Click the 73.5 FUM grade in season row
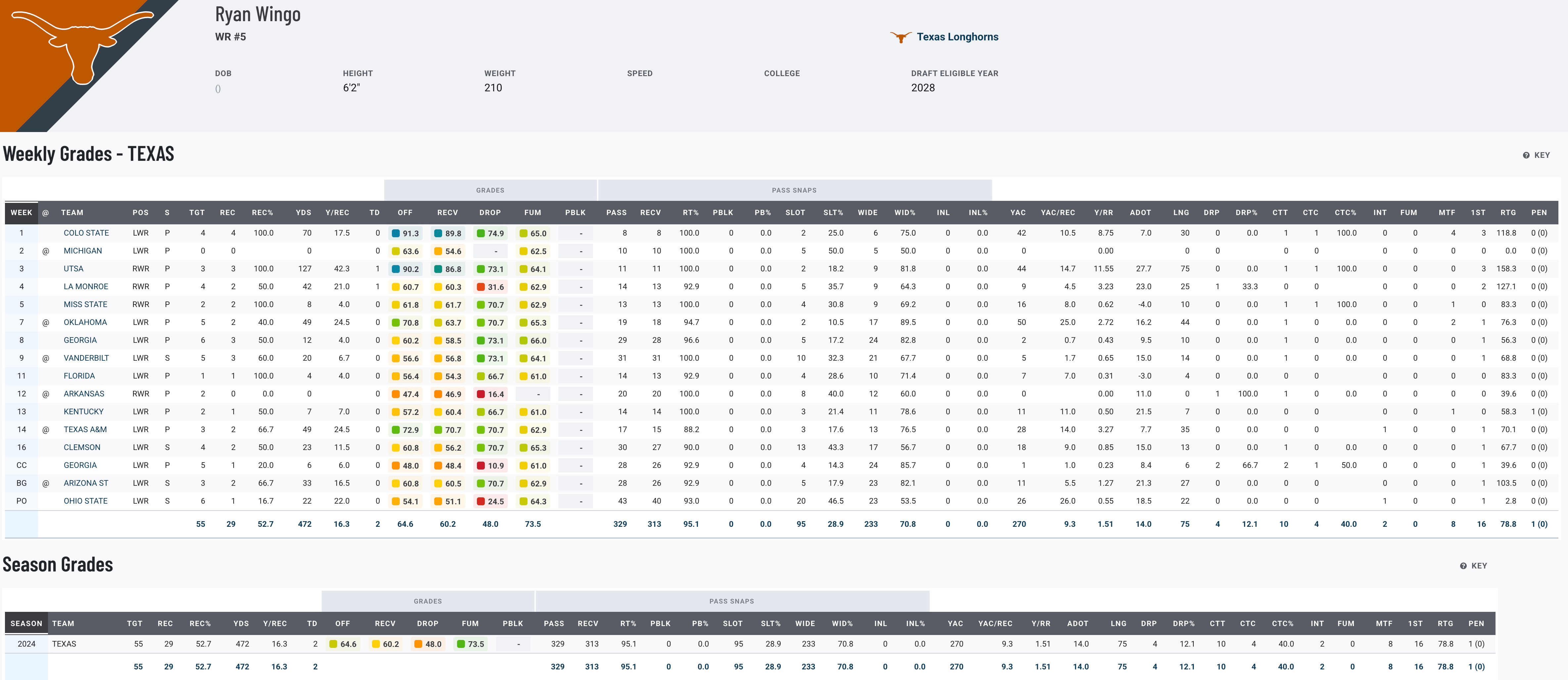 [x=471, y=644]
